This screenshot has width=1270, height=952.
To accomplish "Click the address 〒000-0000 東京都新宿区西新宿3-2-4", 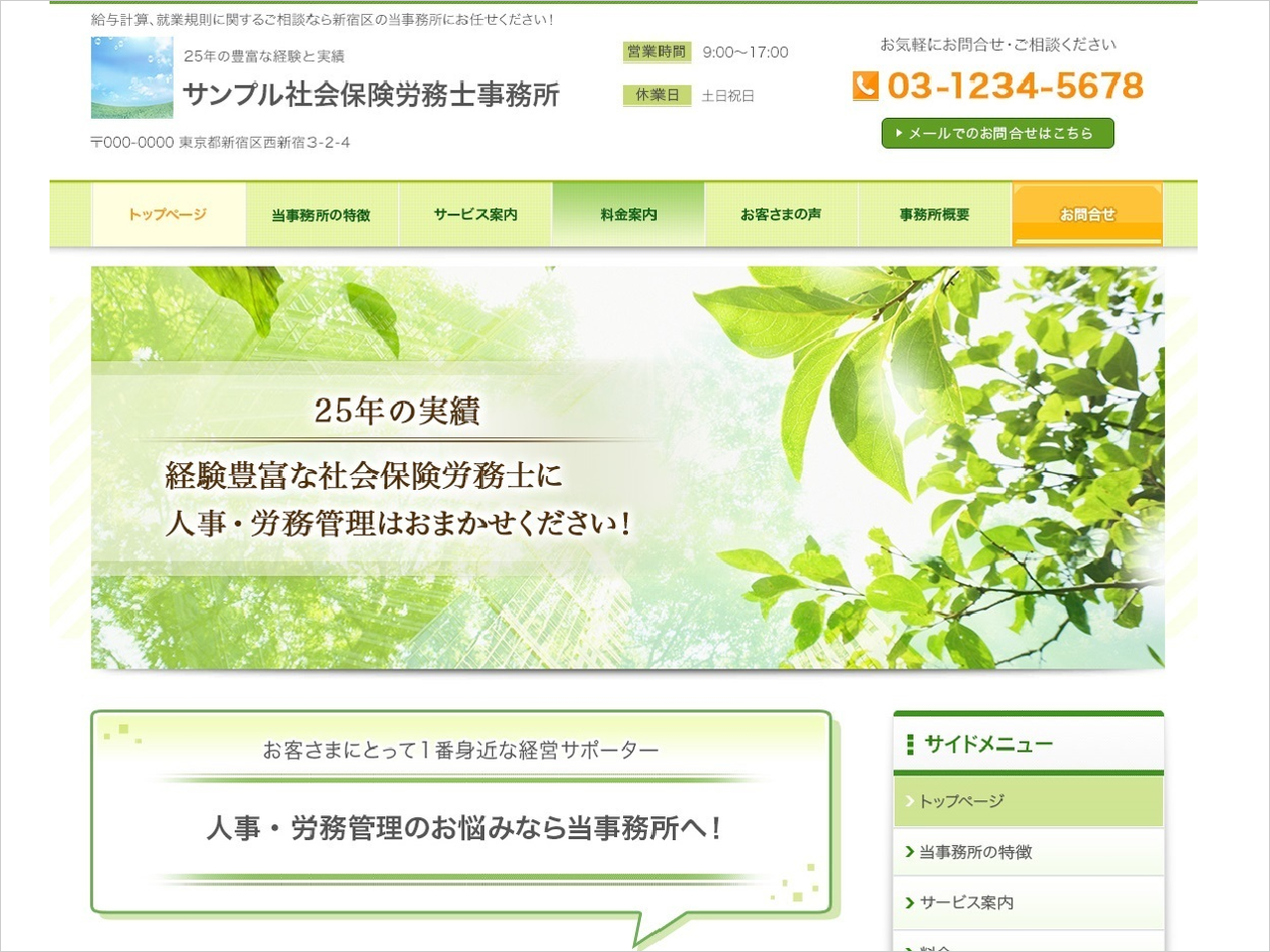I will pos(220,143).
